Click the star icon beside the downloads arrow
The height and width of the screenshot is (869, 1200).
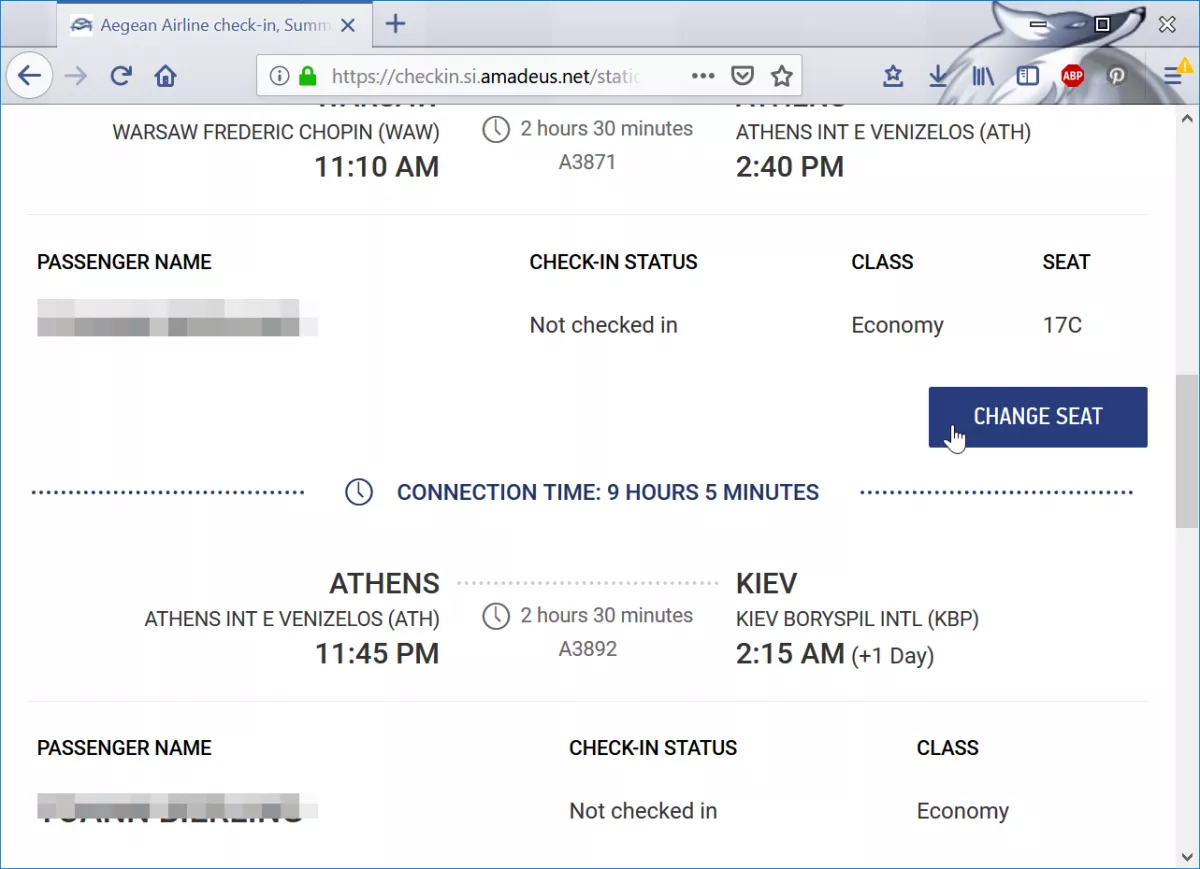(892, 75)
